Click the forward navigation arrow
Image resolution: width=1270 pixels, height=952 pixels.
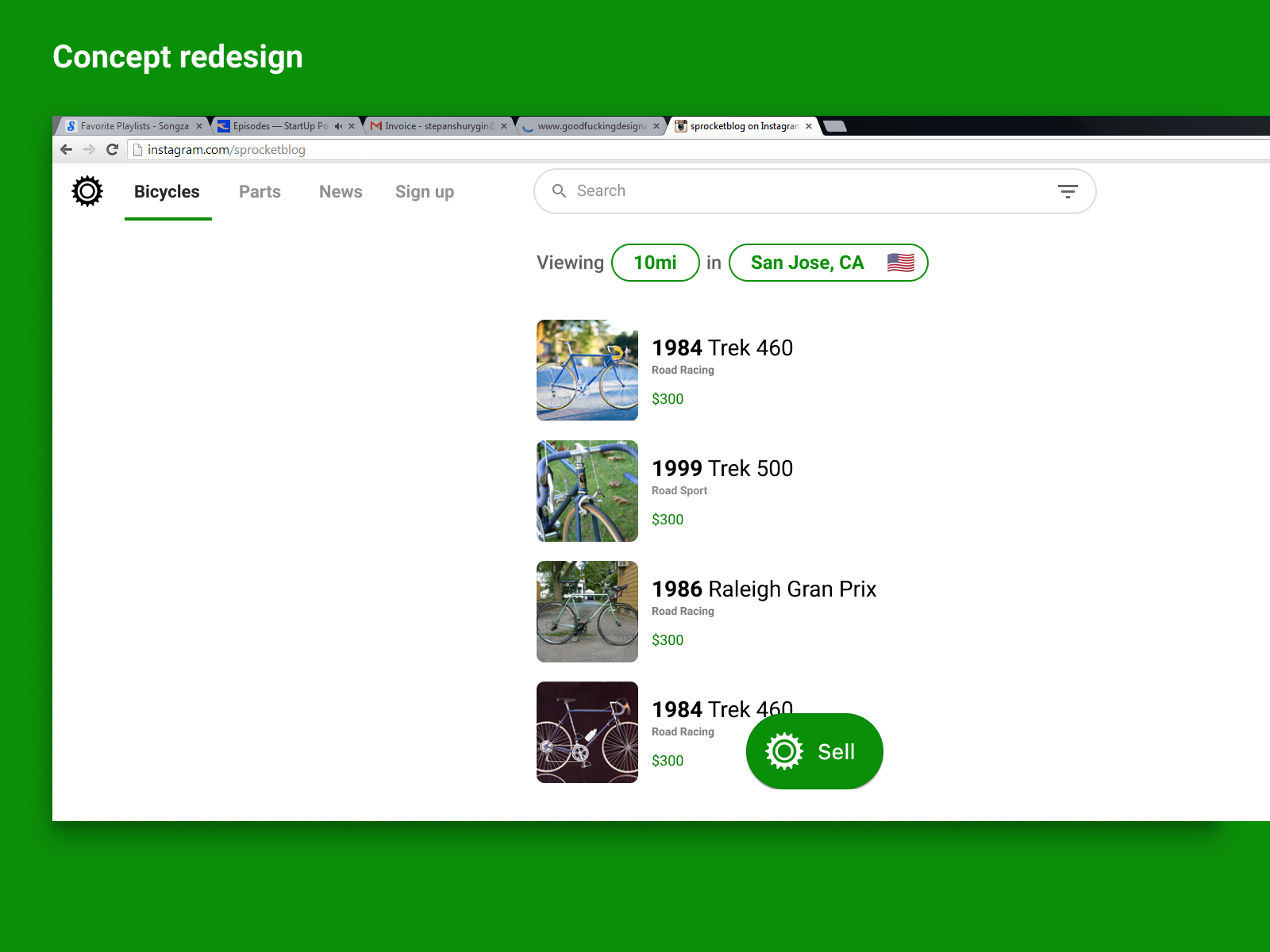coord(89,149)
